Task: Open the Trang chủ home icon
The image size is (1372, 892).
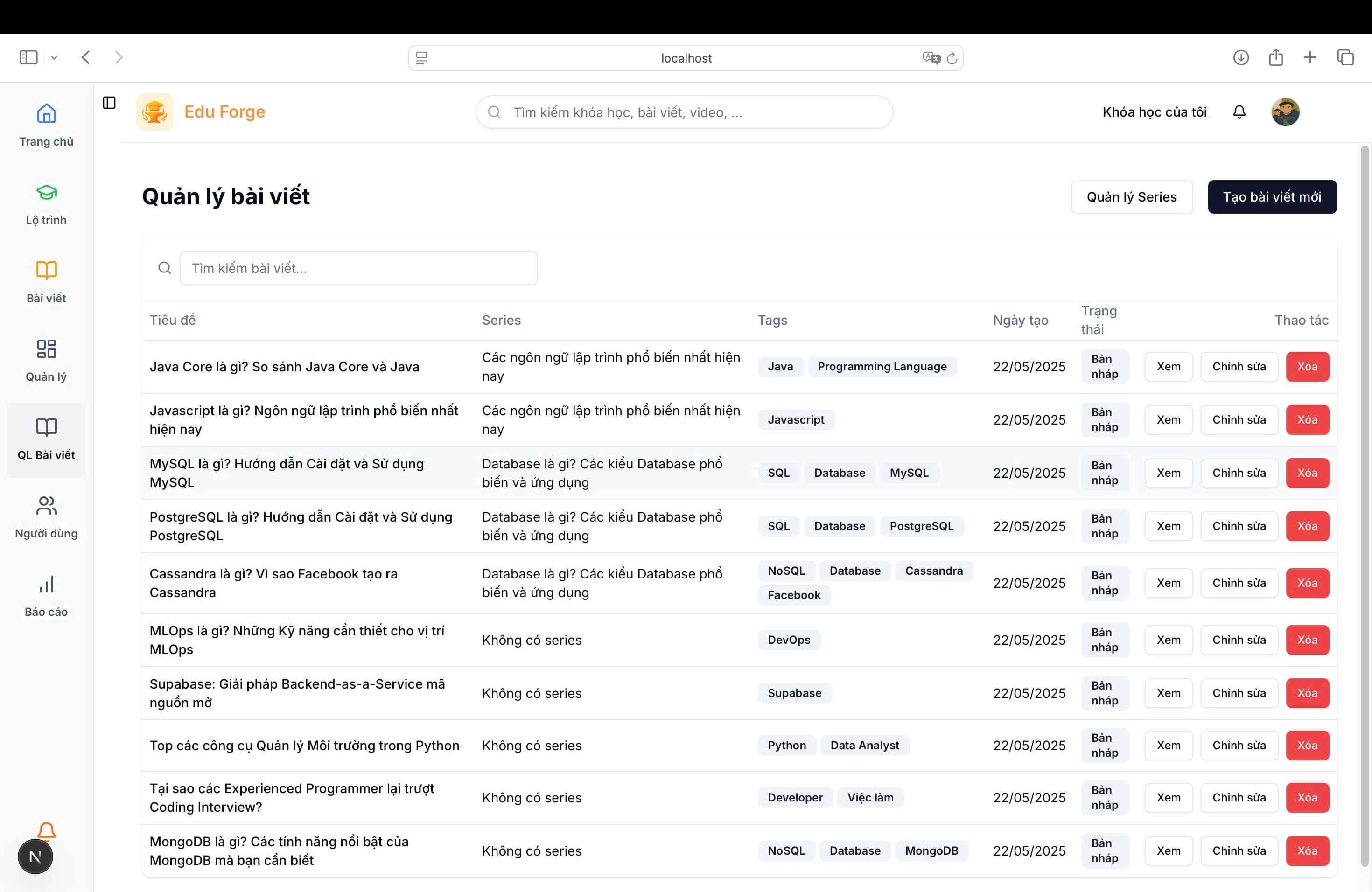Action: tap(46, 113)
